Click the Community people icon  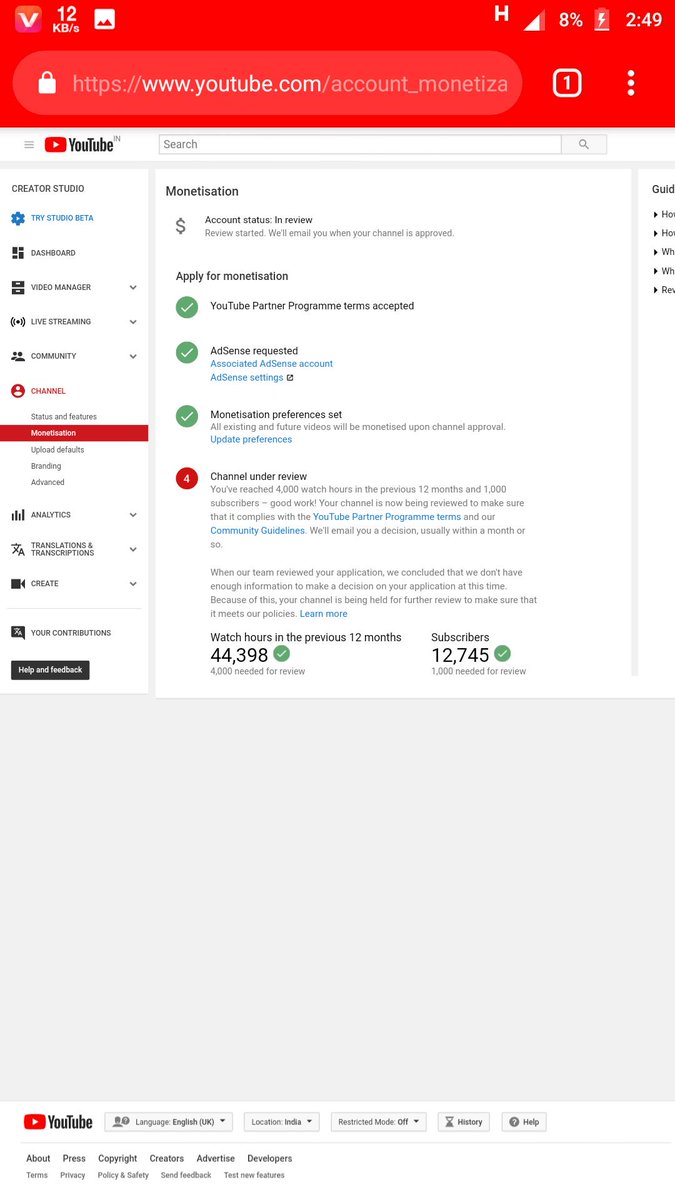(18, 356)
